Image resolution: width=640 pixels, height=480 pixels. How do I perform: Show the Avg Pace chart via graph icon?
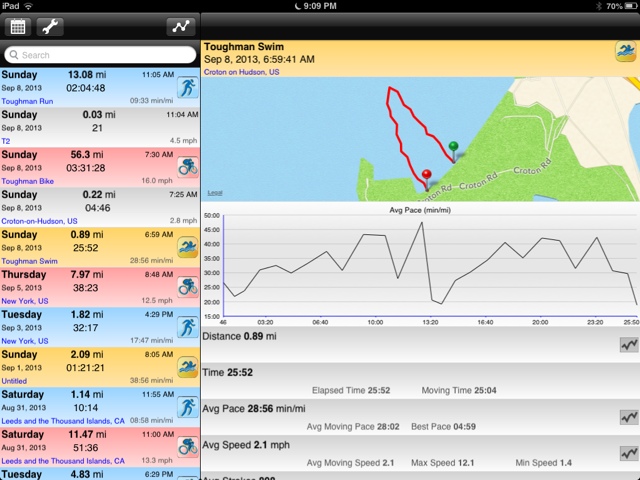[629, 417]
